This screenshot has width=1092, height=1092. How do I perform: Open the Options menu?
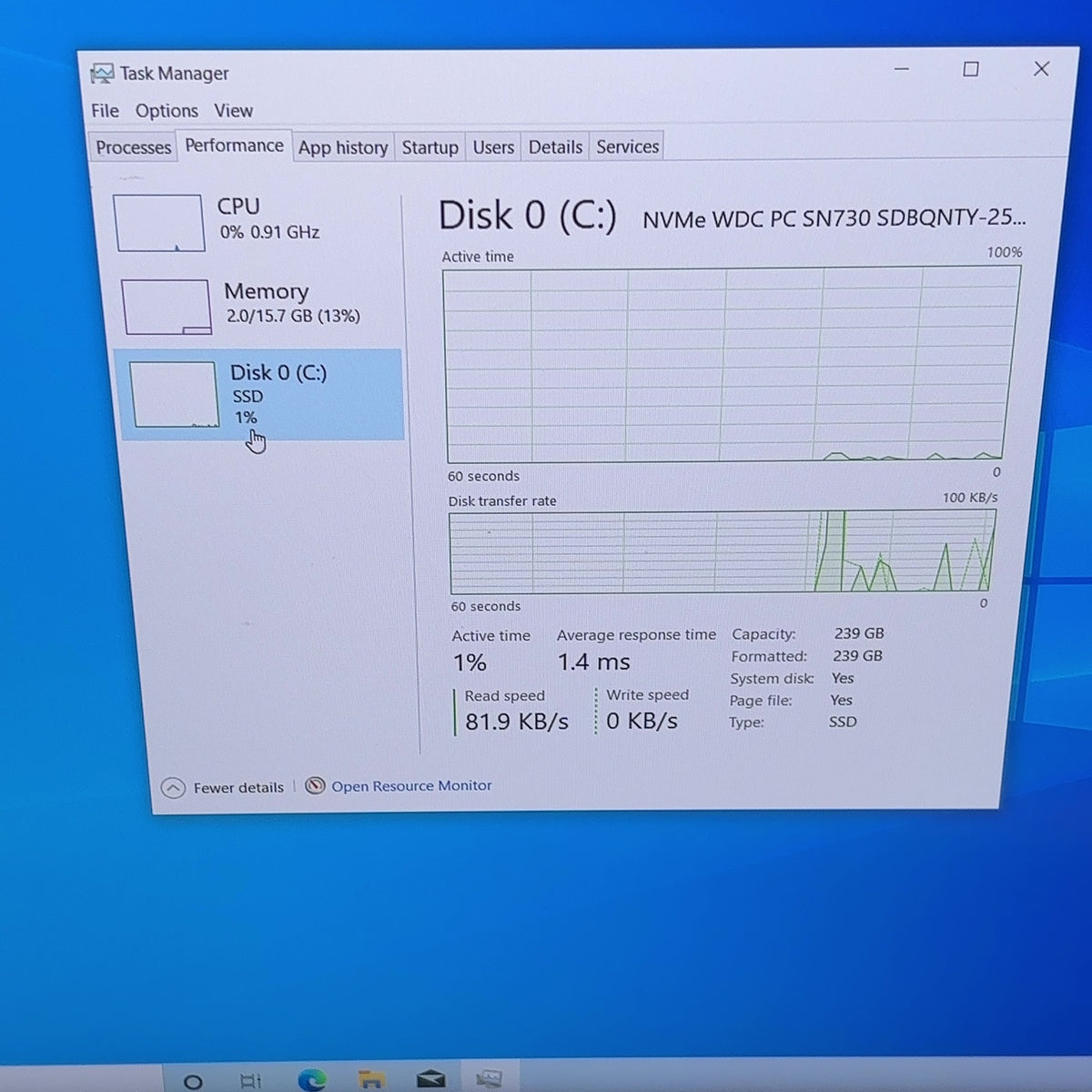[x=167, y=111]
